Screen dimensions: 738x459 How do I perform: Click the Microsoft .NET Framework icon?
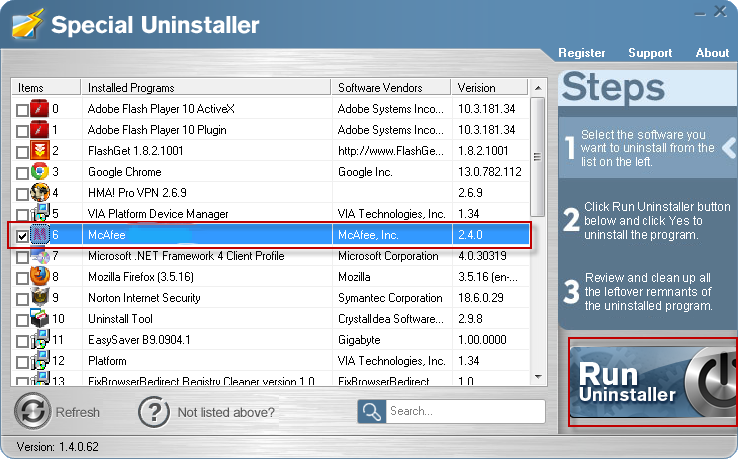pos(40,256)
